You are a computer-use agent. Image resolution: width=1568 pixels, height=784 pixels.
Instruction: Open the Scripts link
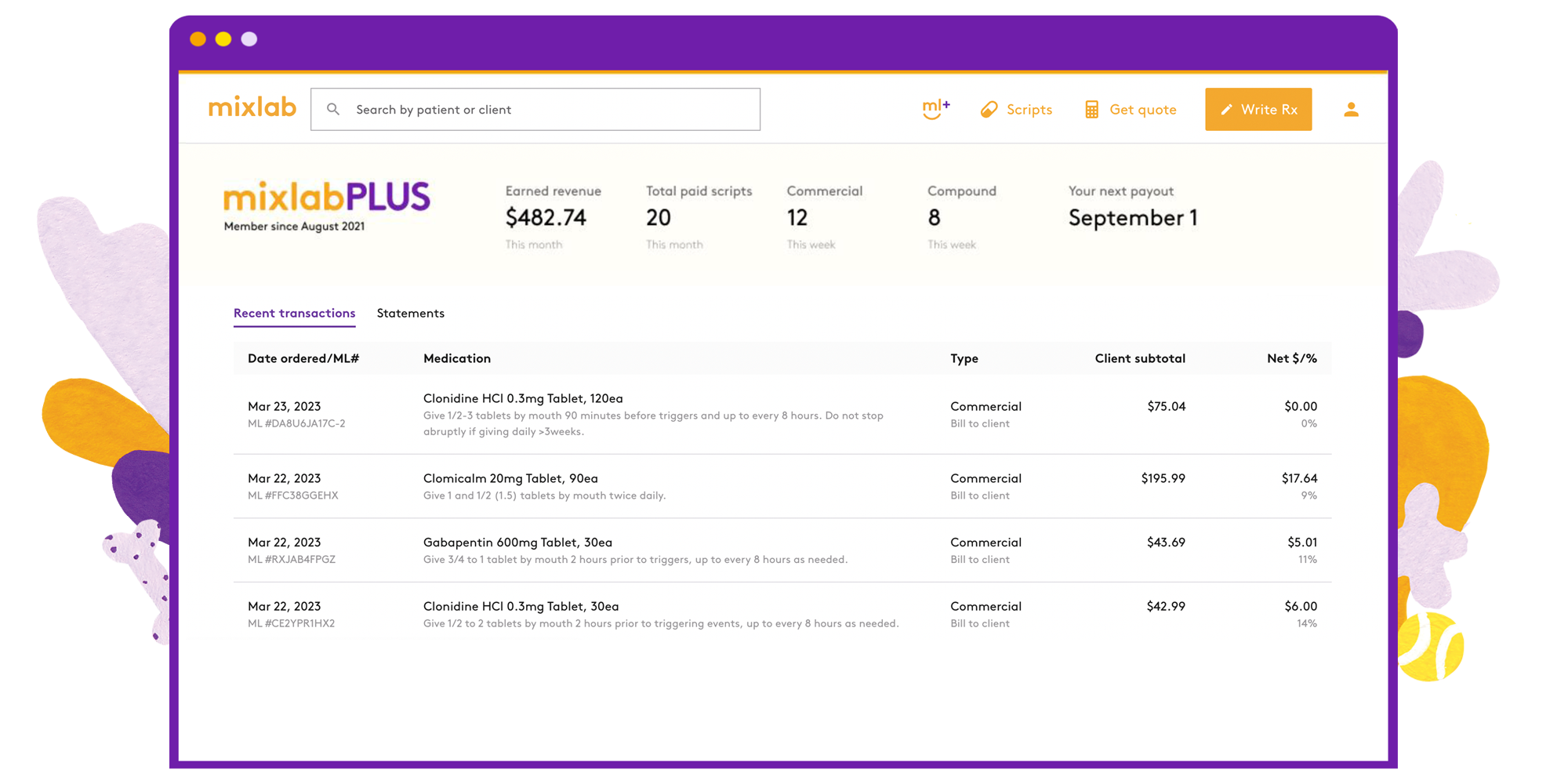[1029, 110]
